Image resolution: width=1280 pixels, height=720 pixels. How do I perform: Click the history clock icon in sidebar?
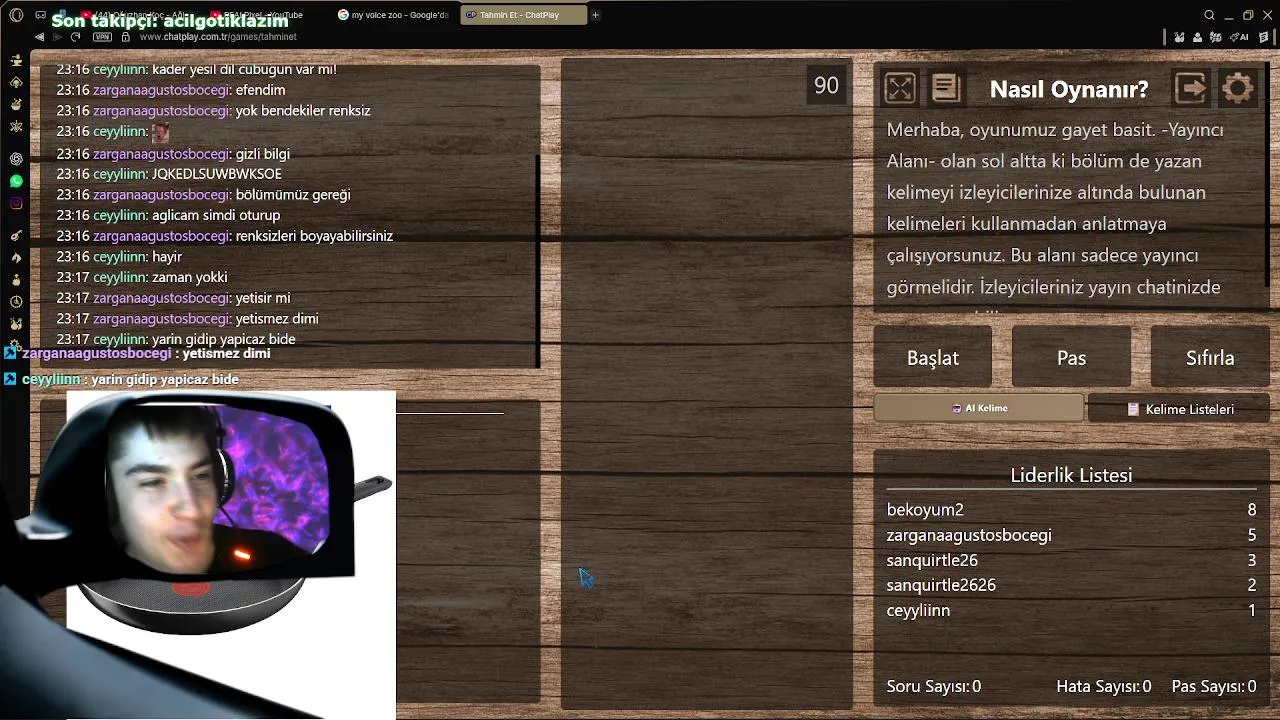[16, 301]
